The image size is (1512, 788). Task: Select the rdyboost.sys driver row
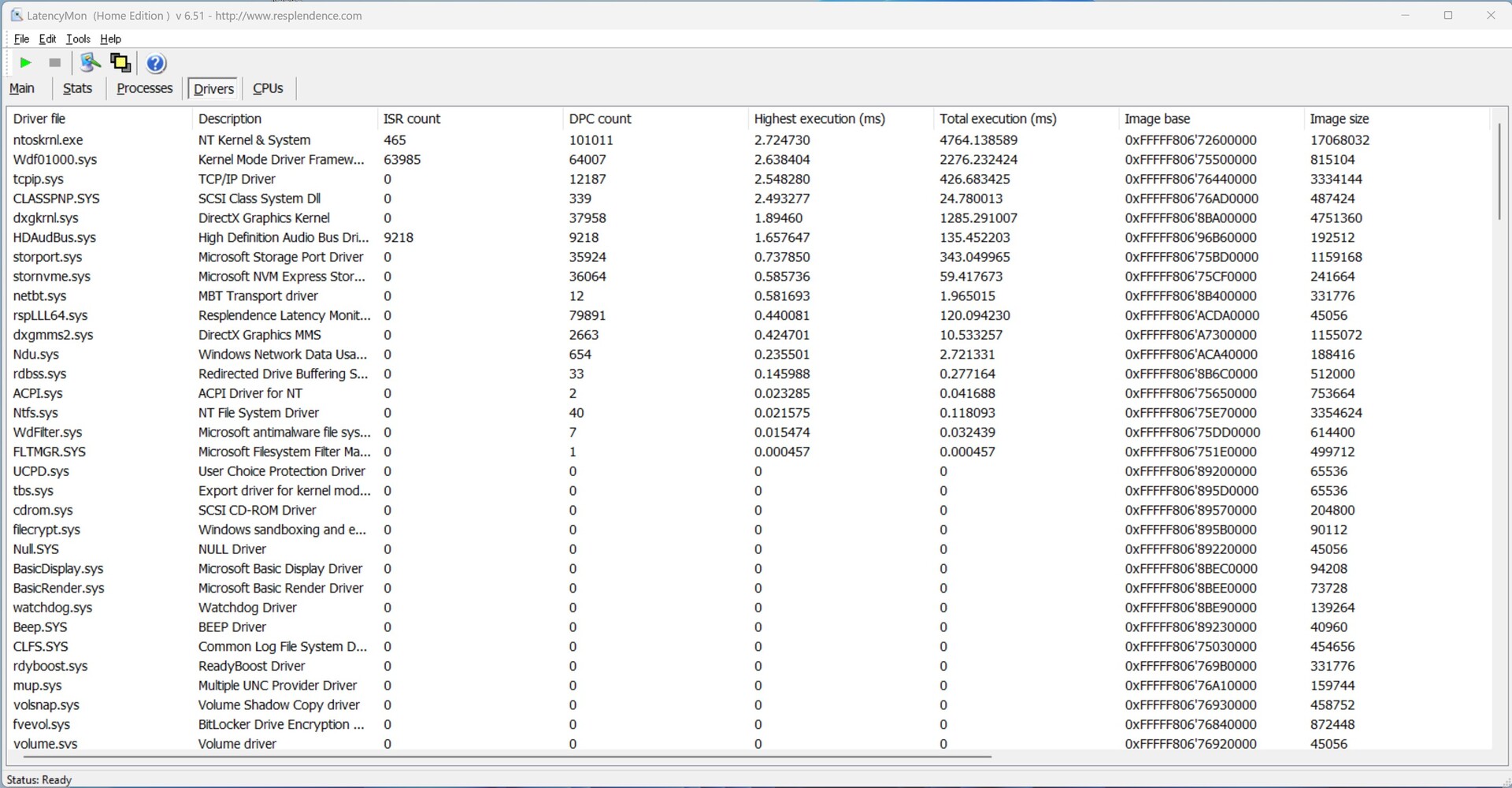748,666
